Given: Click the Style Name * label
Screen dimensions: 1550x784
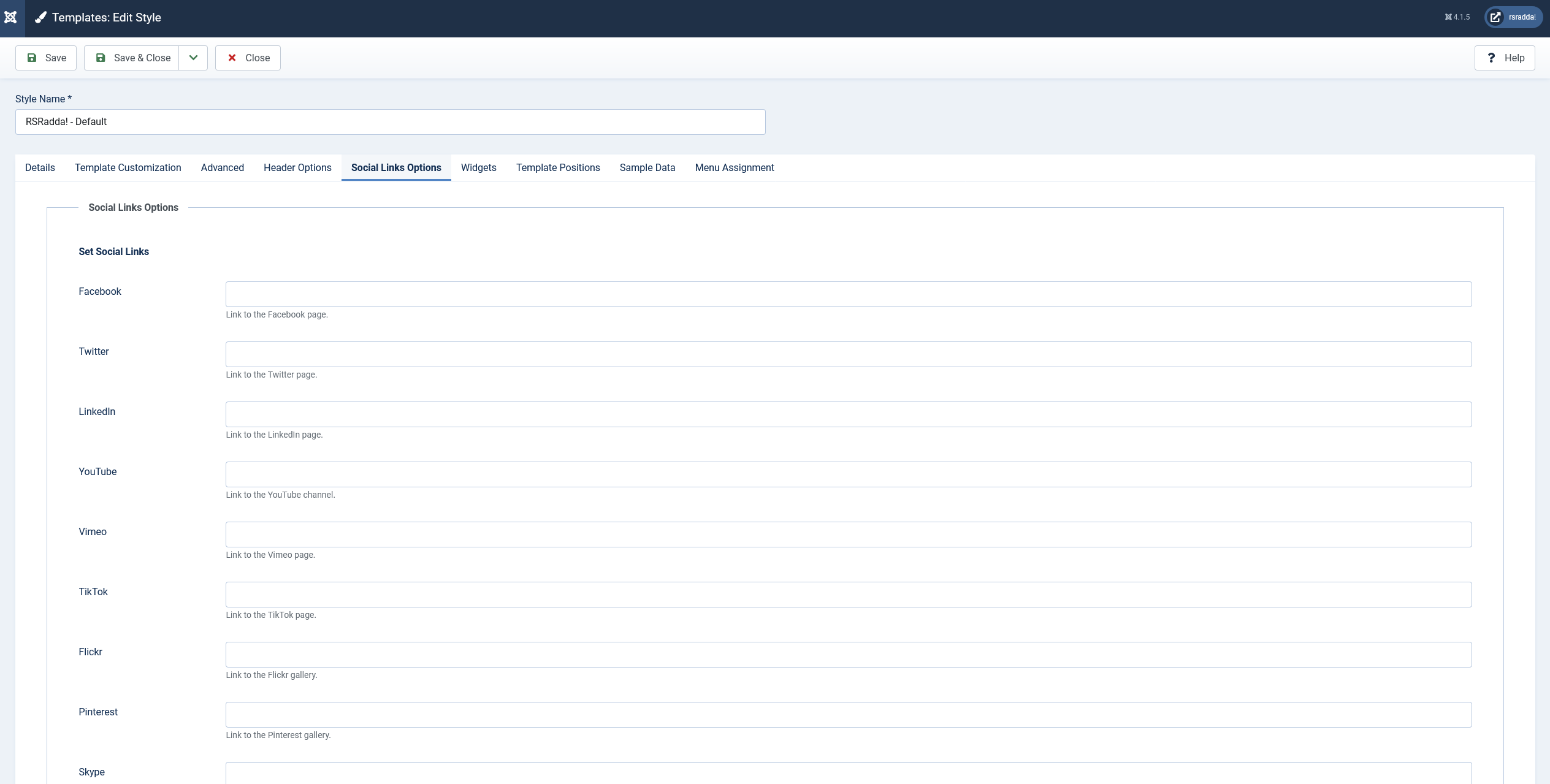Looking at the screenshot, I should tap(44, 99).
